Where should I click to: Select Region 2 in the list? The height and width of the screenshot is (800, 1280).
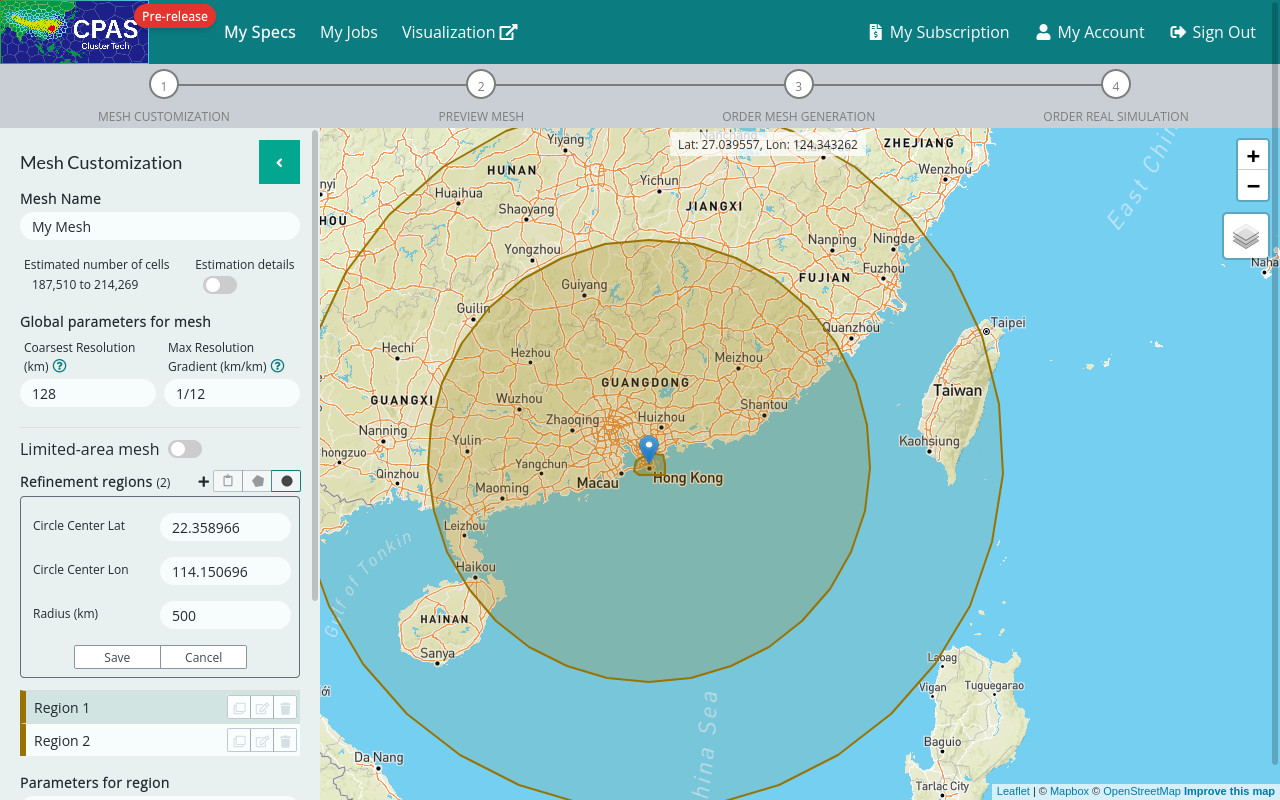[x=160, y=740]
